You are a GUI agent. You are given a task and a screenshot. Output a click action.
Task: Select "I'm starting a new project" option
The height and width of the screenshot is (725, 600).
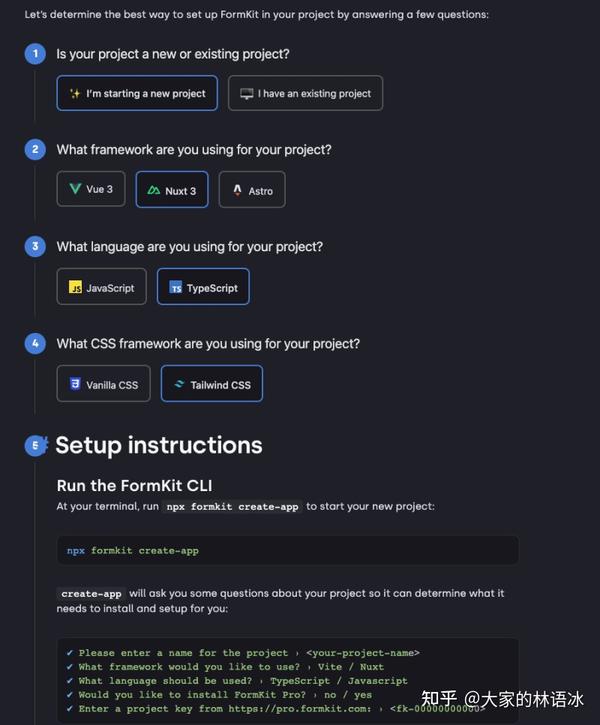pos(137,93)
